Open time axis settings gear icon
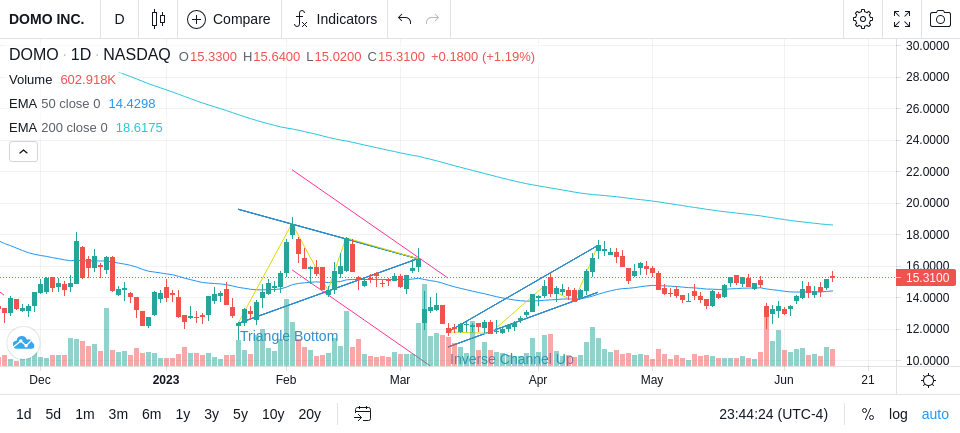This screenshot has width=960, height=433. coord(928,381)
